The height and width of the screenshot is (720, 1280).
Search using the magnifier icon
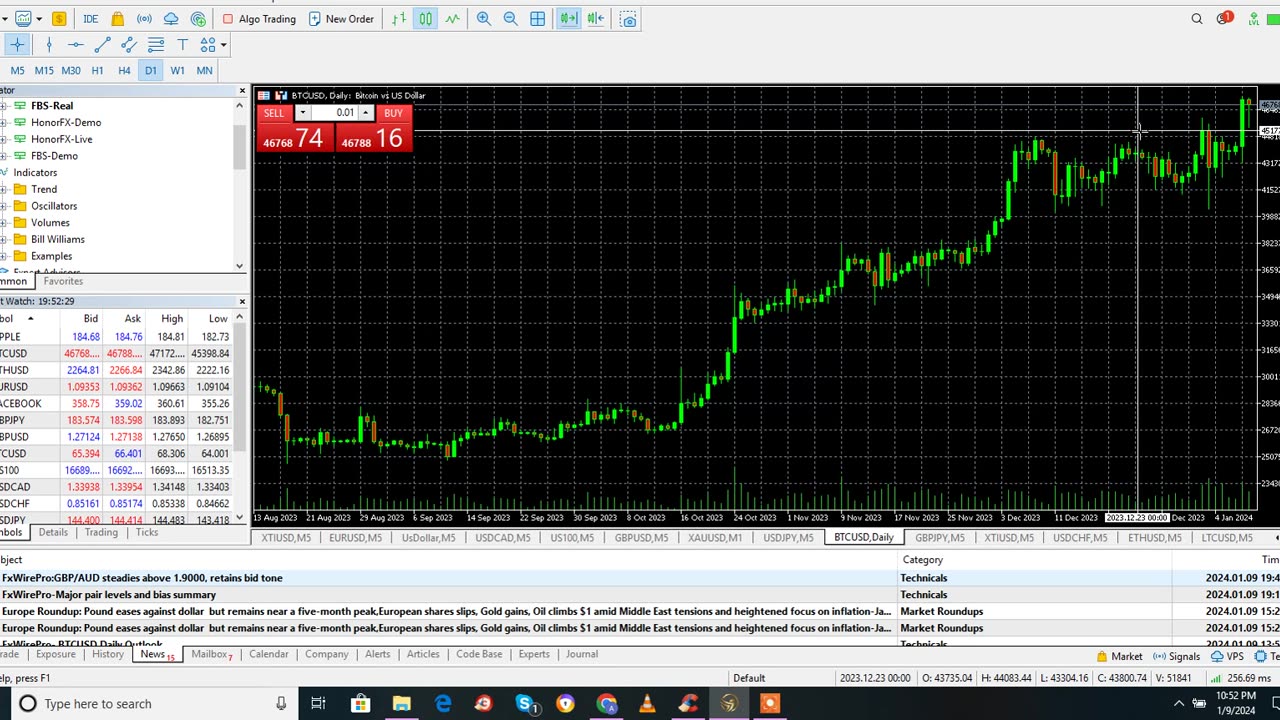pyautogui.click(x=1197, y=19)
